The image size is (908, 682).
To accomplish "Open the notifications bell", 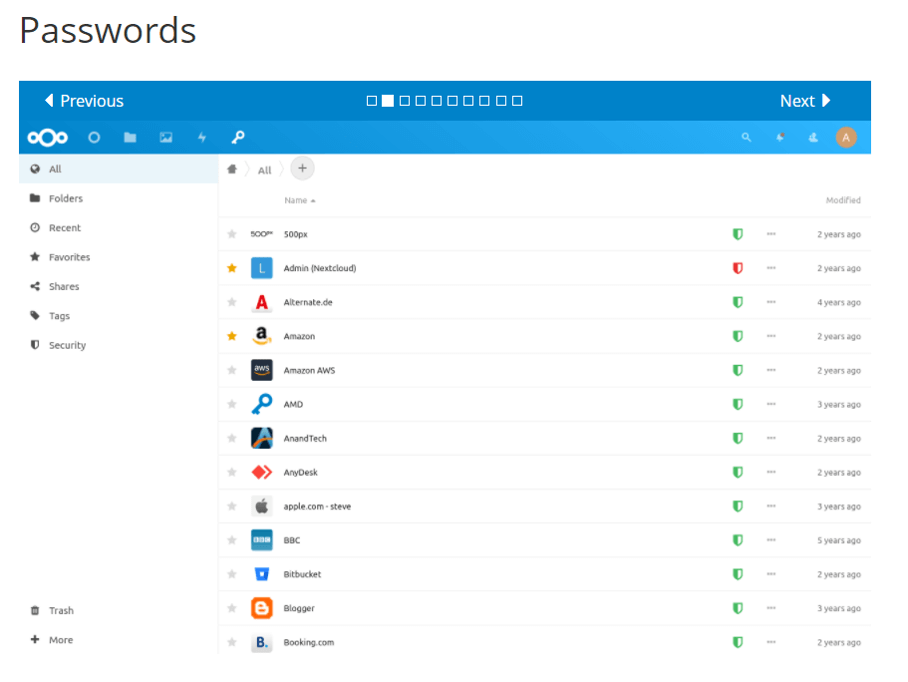I will click(x=780, y=137).
